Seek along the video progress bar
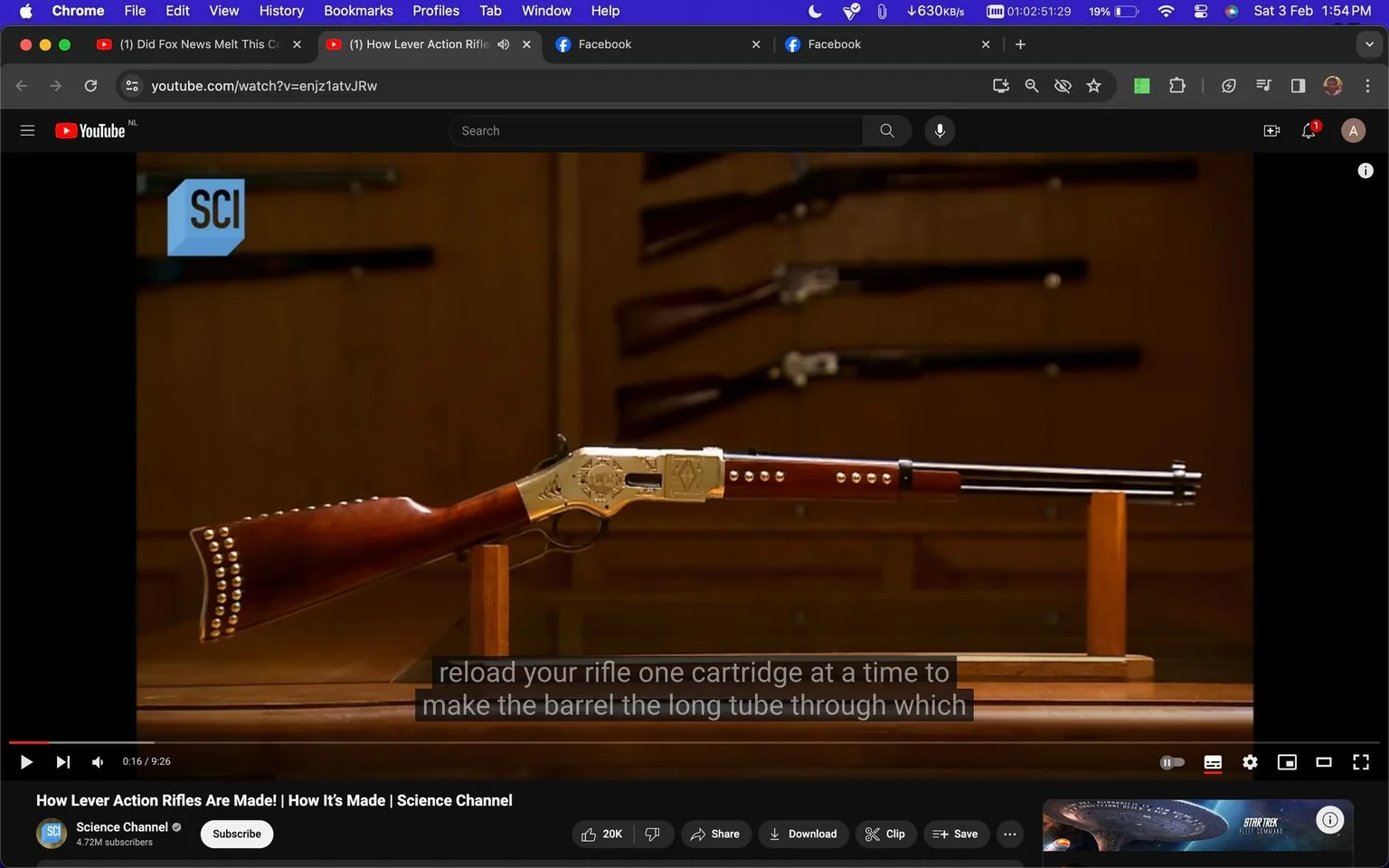The height and width of the screenshot is (868, 1389). (694, 742)
